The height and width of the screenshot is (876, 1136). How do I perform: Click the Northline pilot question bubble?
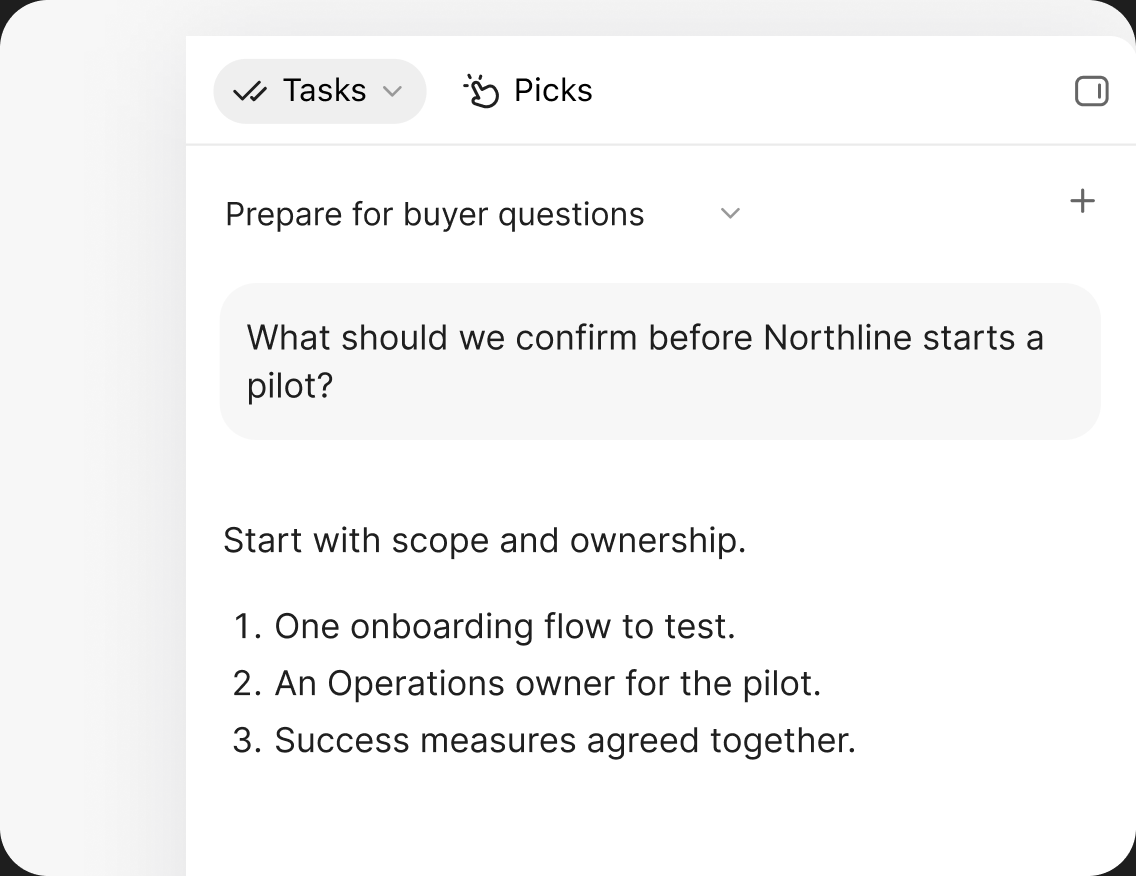(660, 362)
